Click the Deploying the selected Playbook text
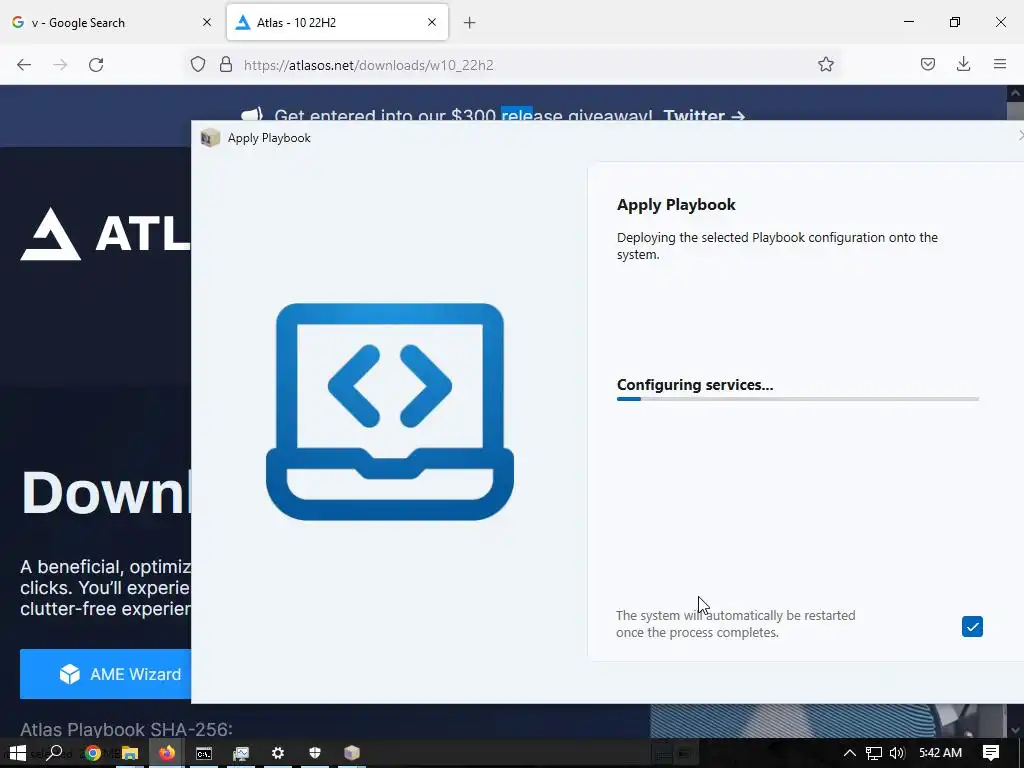 [x=777, y=246]
